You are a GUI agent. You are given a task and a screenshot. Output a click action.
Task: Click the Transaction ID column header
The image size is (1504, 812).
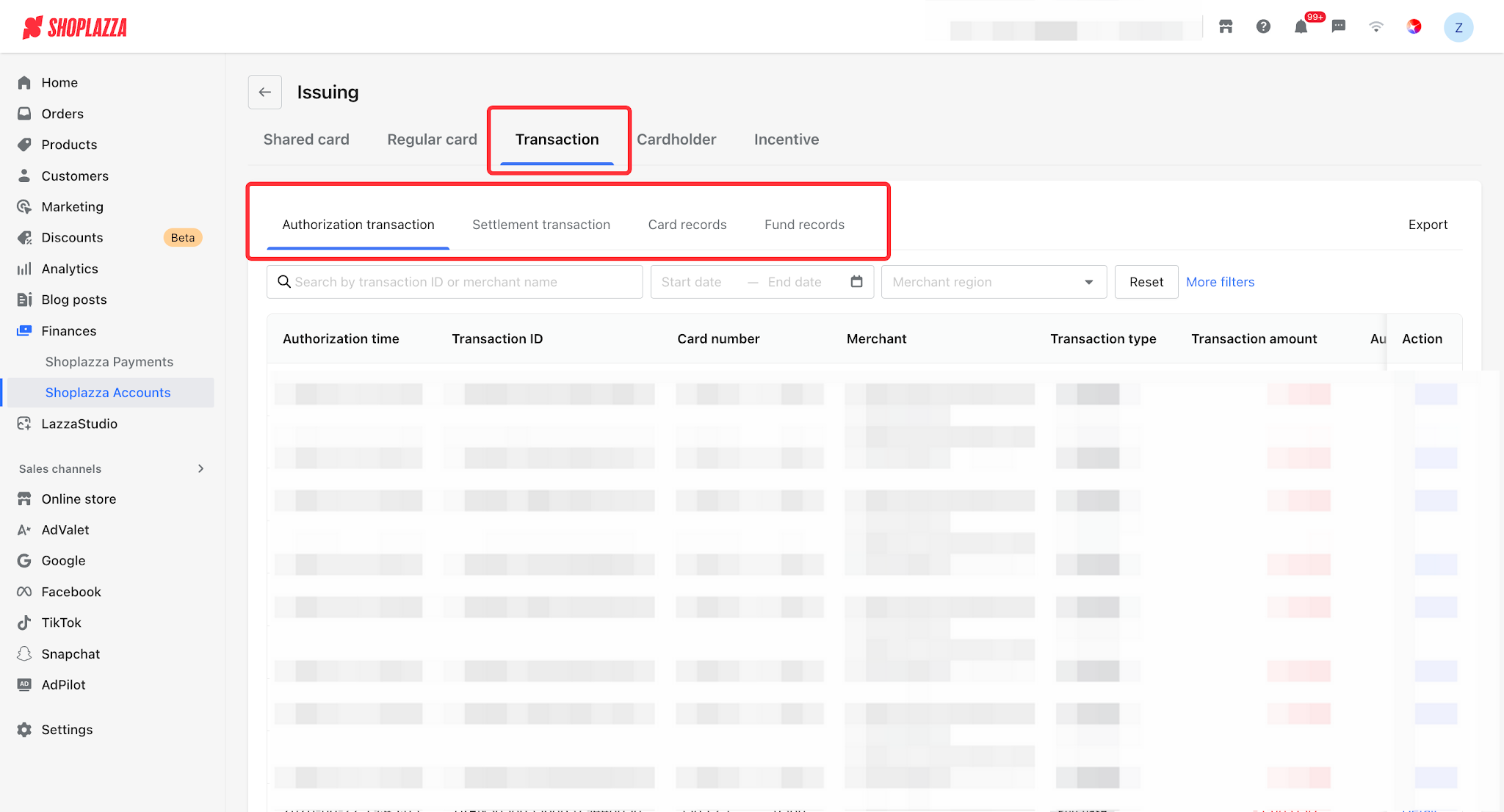(497, 339)
